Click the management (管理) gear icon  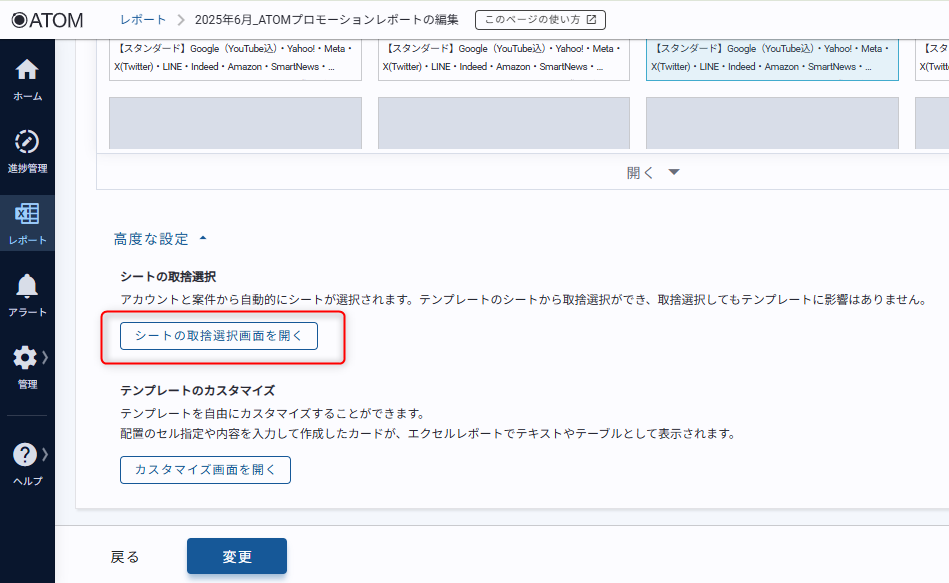pyautogui.click(x=25, y=358)
